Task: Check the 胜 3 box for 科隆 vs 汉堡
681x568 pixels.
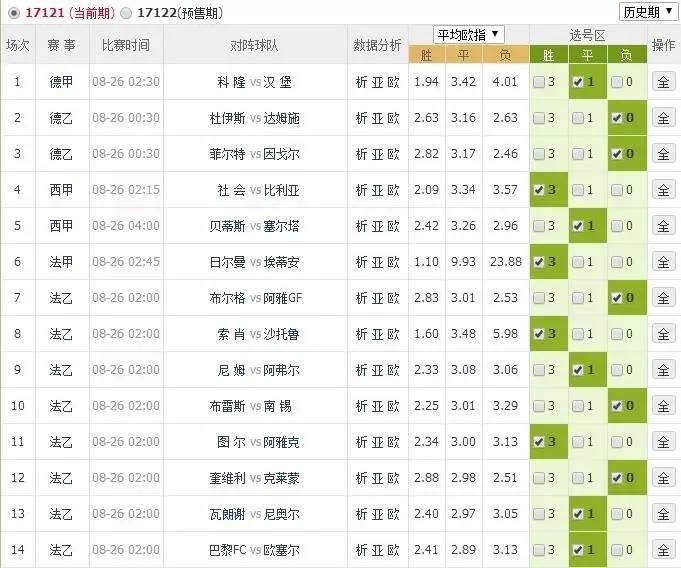Action: click(539, 82)
